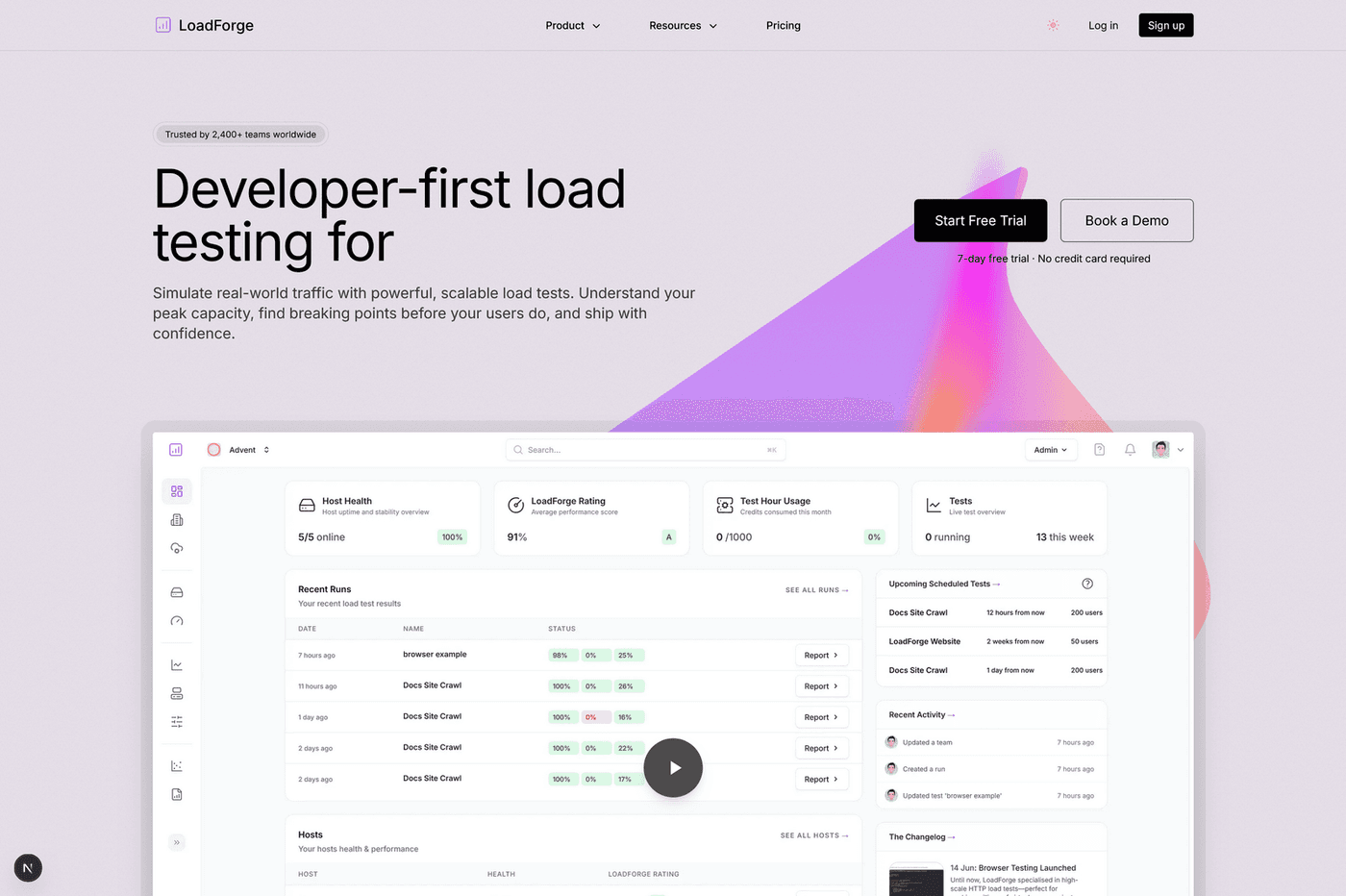Open the Product menu
This screenshot has height=896, width=1346.
(572, 26)
